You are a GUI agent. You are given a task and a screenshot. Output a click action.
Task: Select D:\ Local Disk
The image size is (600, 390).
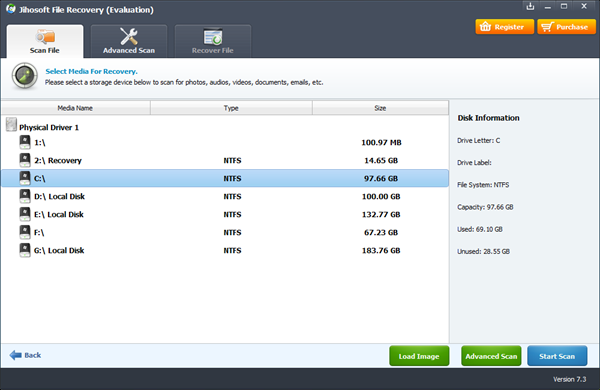coord(225,196)
